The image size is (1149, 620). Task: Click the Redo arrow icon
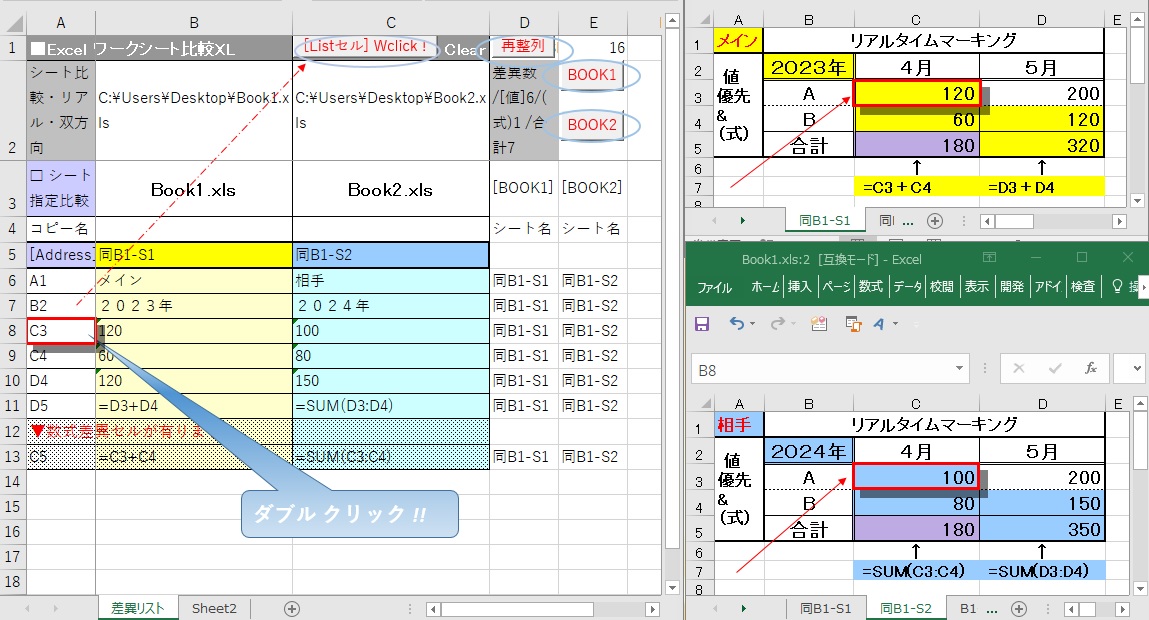tap(779, 323)
